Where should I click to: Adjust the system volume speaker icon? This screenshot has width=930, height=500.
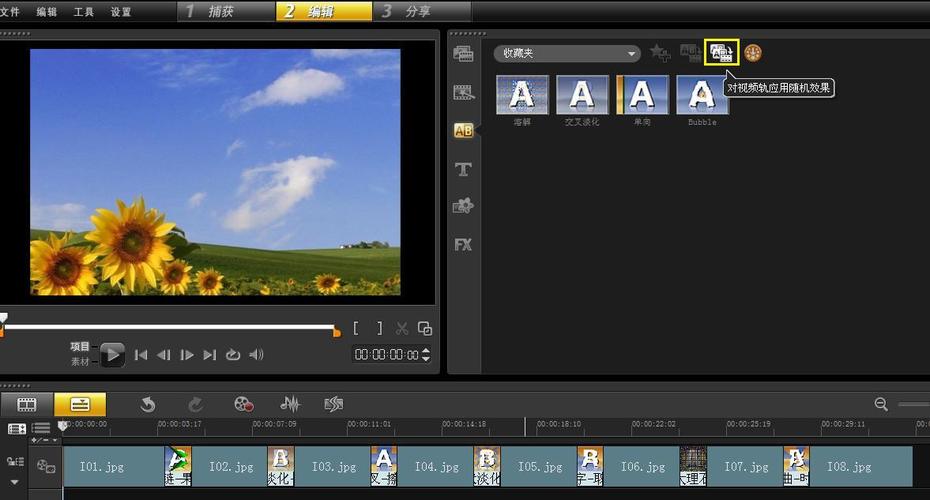(256, 355)
